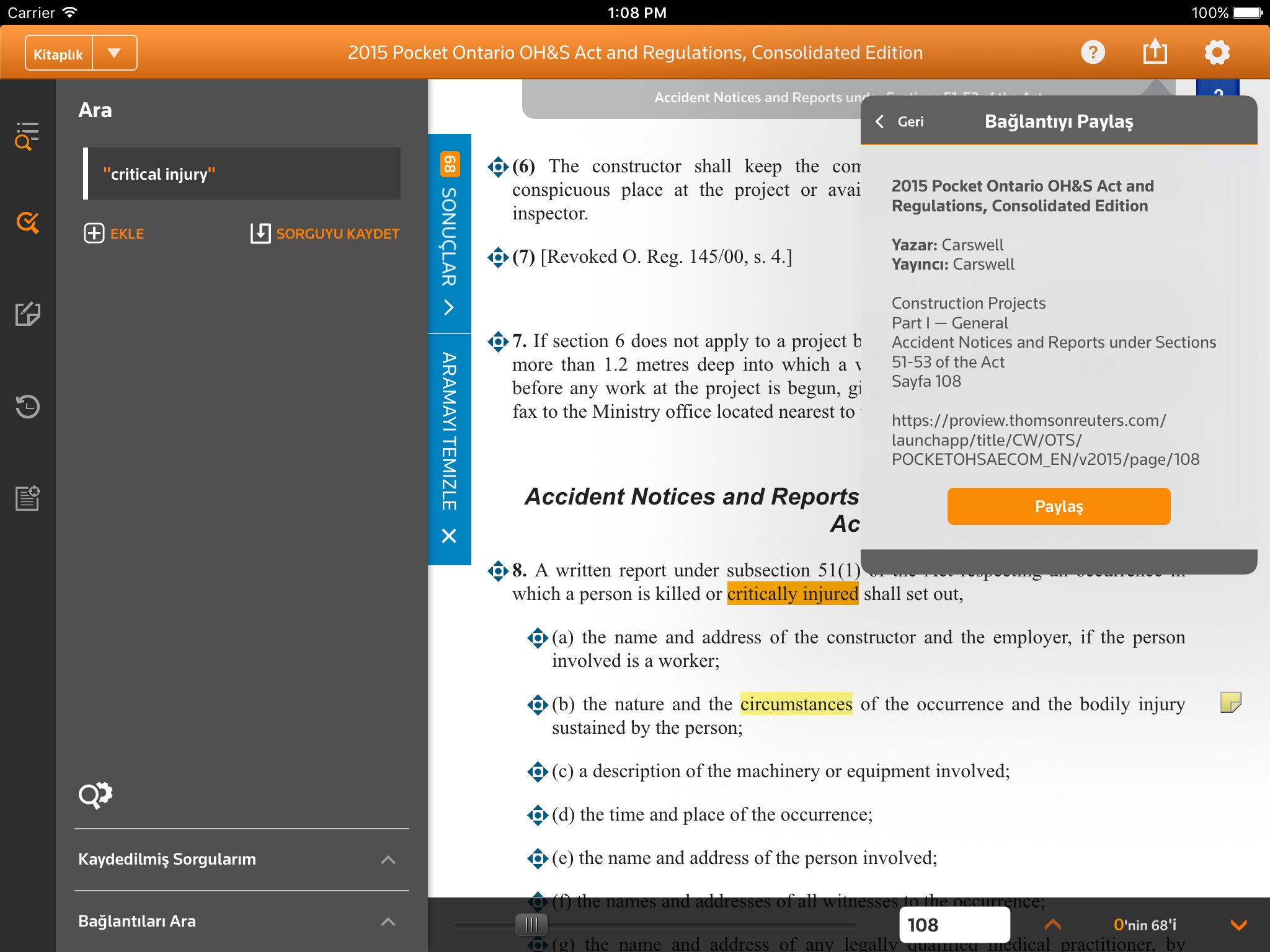This screenshot has height=952, width=1270.
Task: Expand Kaydedilmiş Sorgularım section
Action: [x=242, y=859]
